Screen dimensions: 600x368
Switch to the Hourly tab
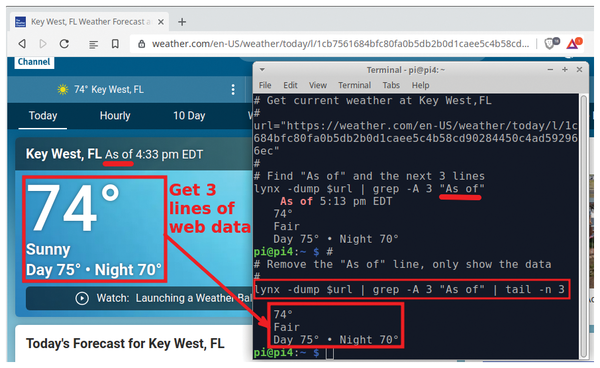[115, 116]
